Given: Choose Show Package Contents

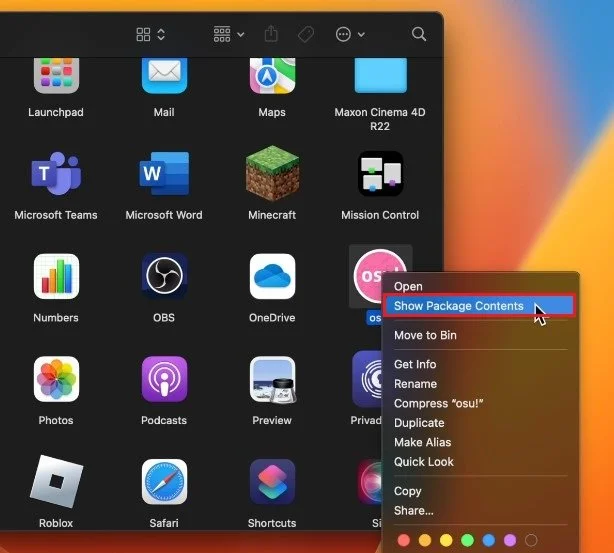Looking at the screenshot, I should [x=479, y=305].
